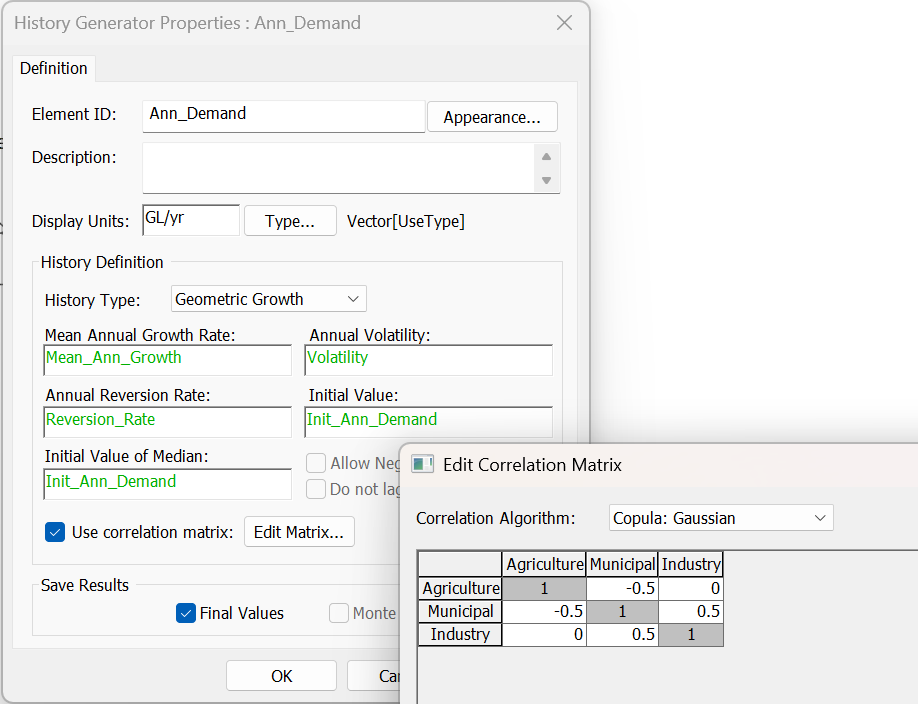Toggle the Monte Carlo save results checkbox

(339, 613)
